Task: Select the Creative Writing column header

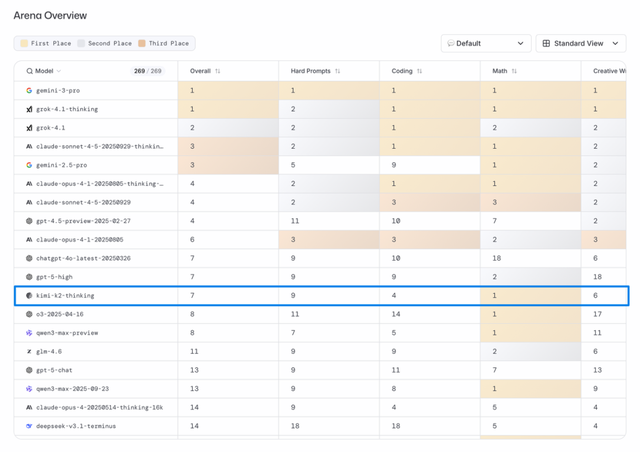Action: tap(608, 72)
